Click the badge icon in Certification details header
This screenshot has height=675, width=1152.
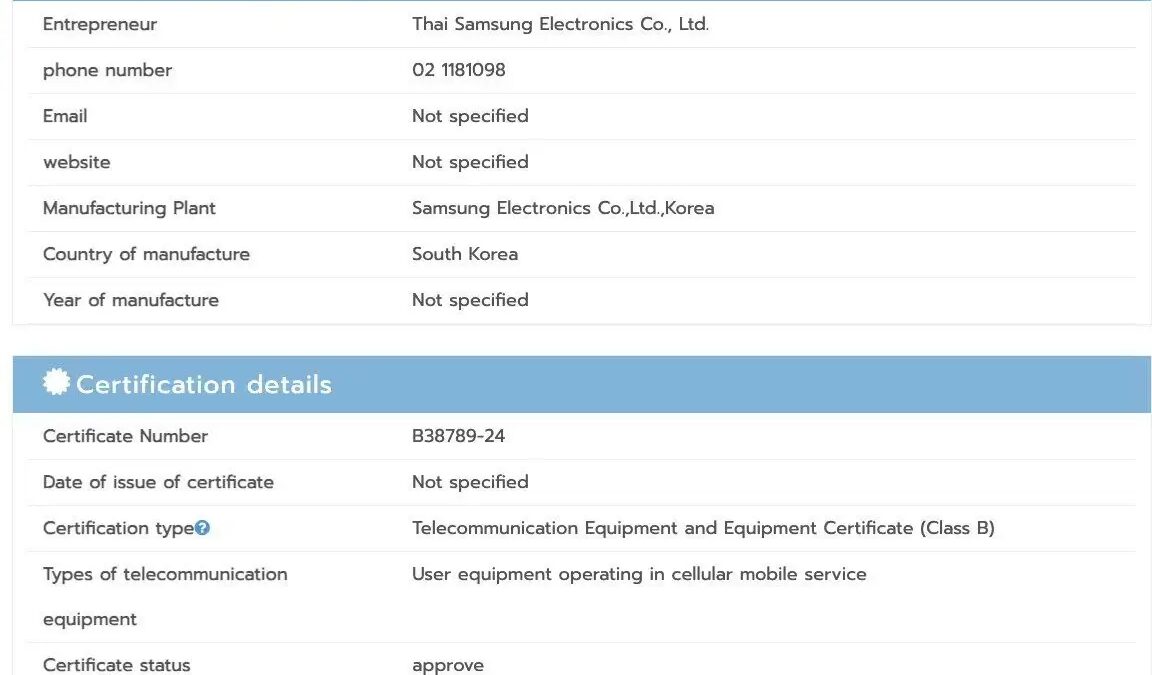pos(56,382)
